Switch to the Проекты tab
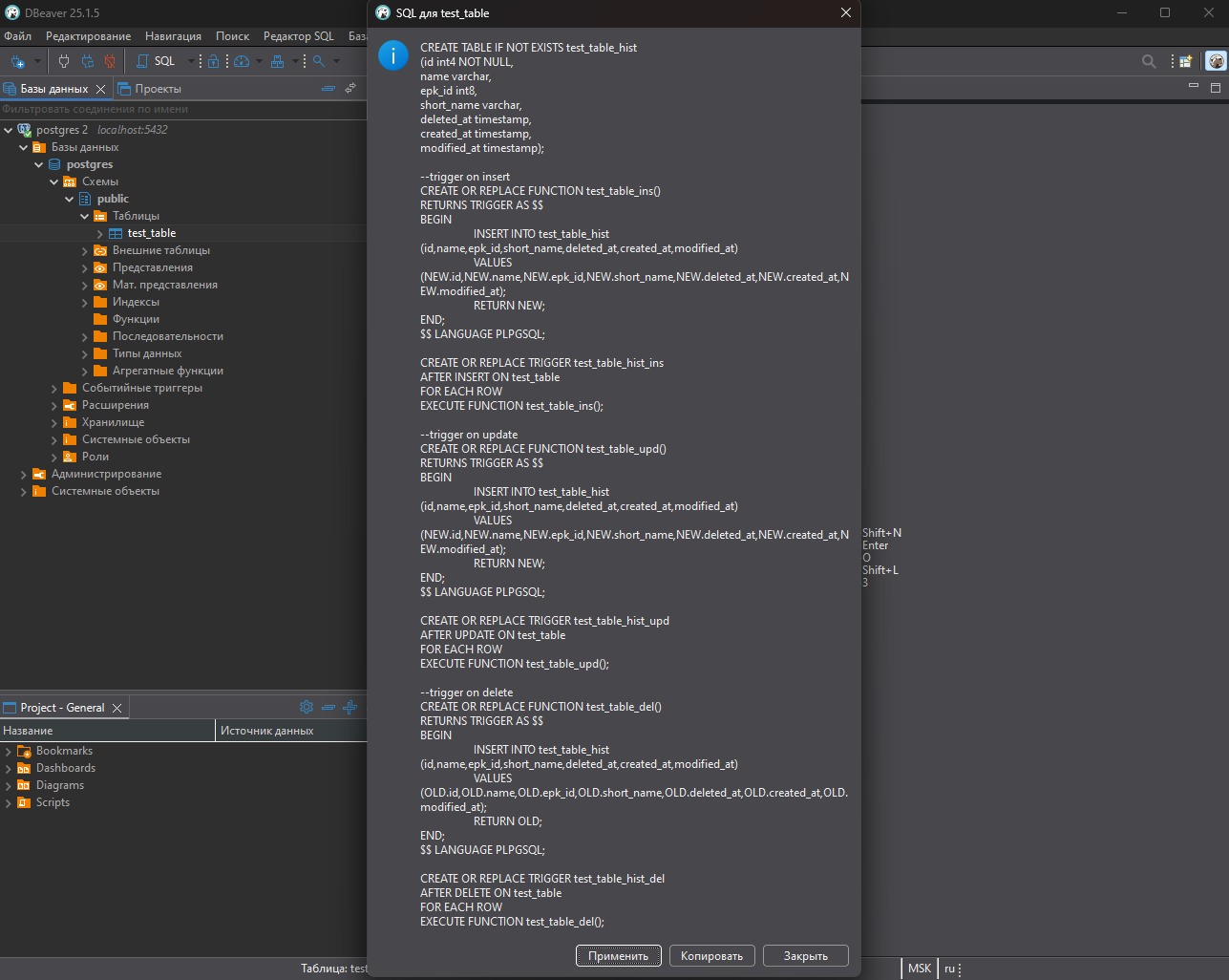This screenshot has height=980, width=1229. point(149,89)
